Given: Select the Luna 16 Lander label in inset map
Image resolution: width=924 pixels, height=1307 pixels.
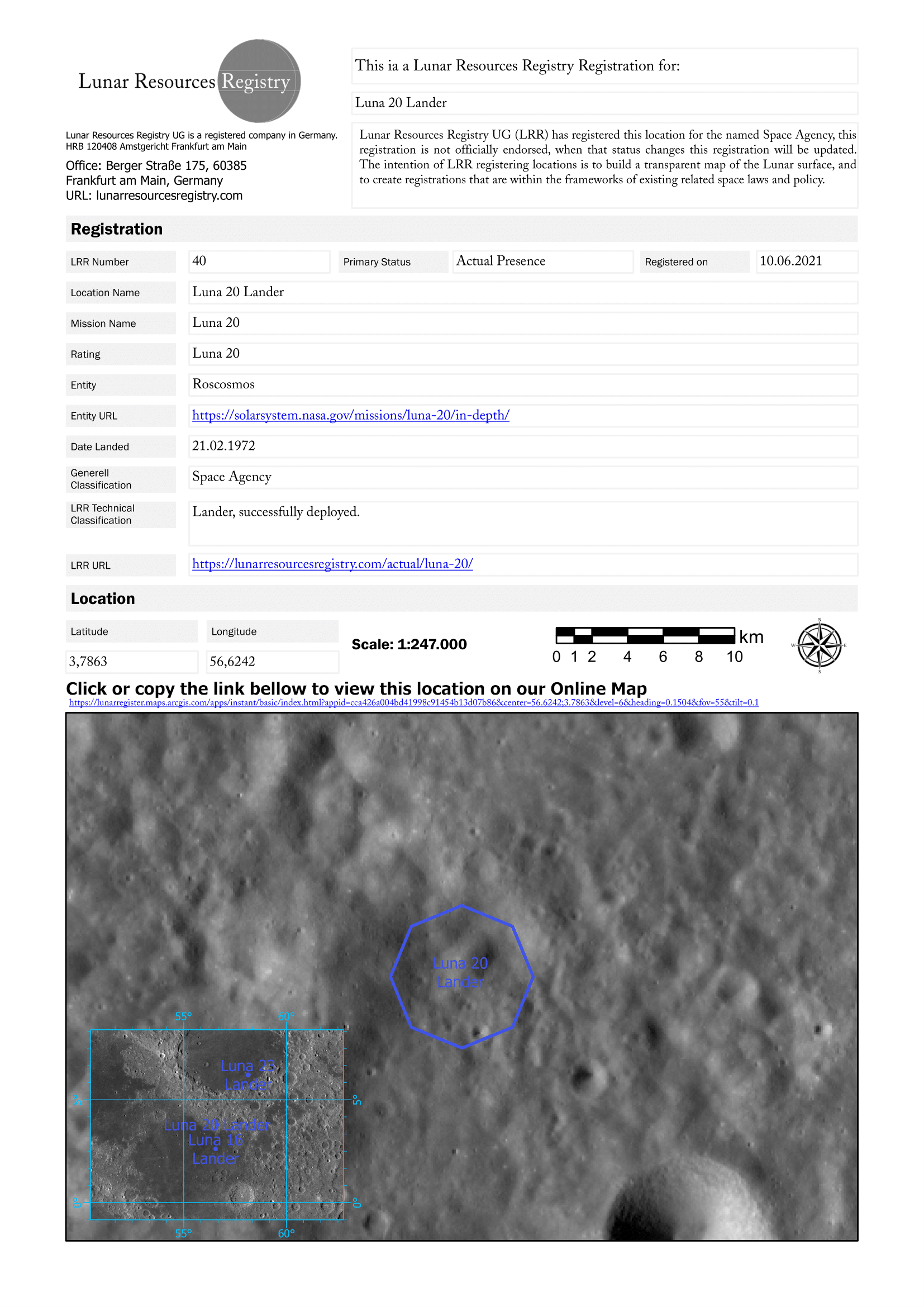Looking at the screenshot, I should 215,1149.
